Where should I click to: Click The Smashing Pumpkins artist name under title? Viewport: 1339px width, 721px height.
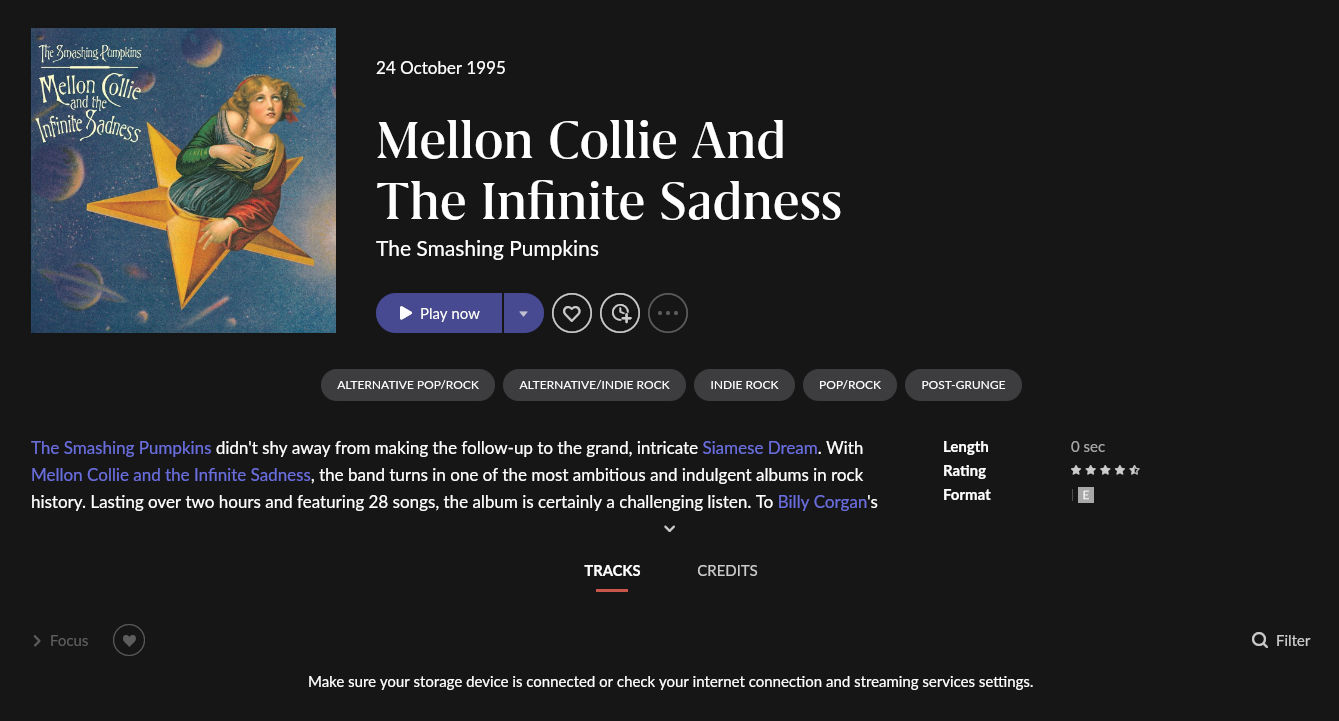[x=487, y=248]
